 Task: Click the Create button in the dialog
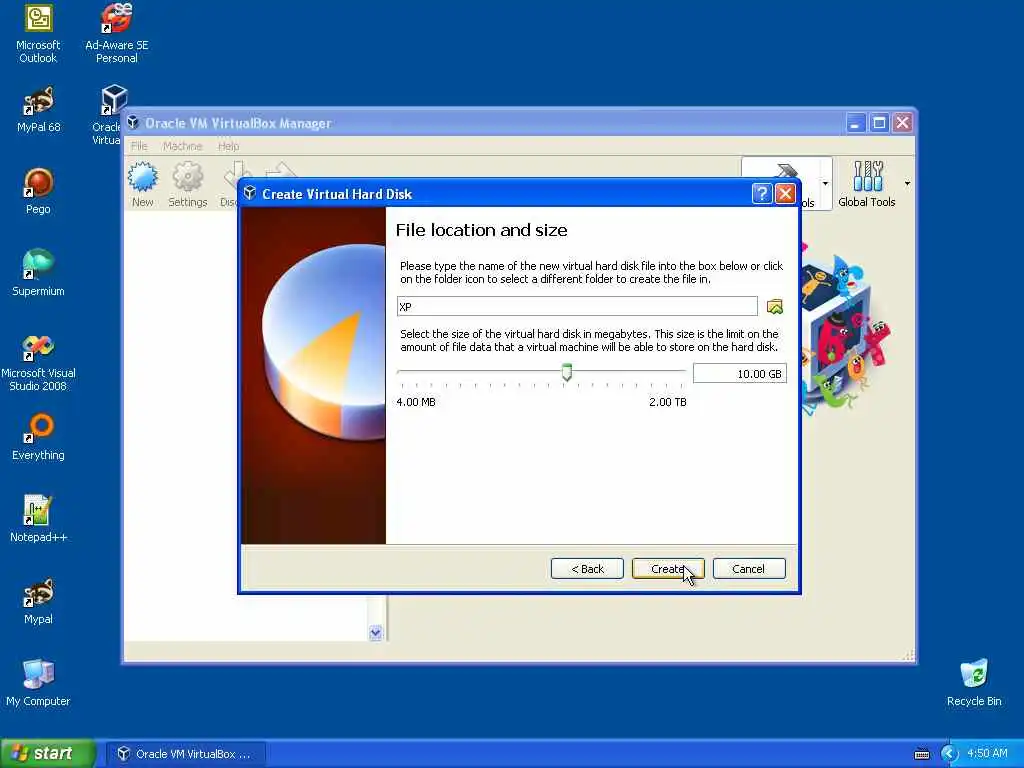(x=667, y=569)
